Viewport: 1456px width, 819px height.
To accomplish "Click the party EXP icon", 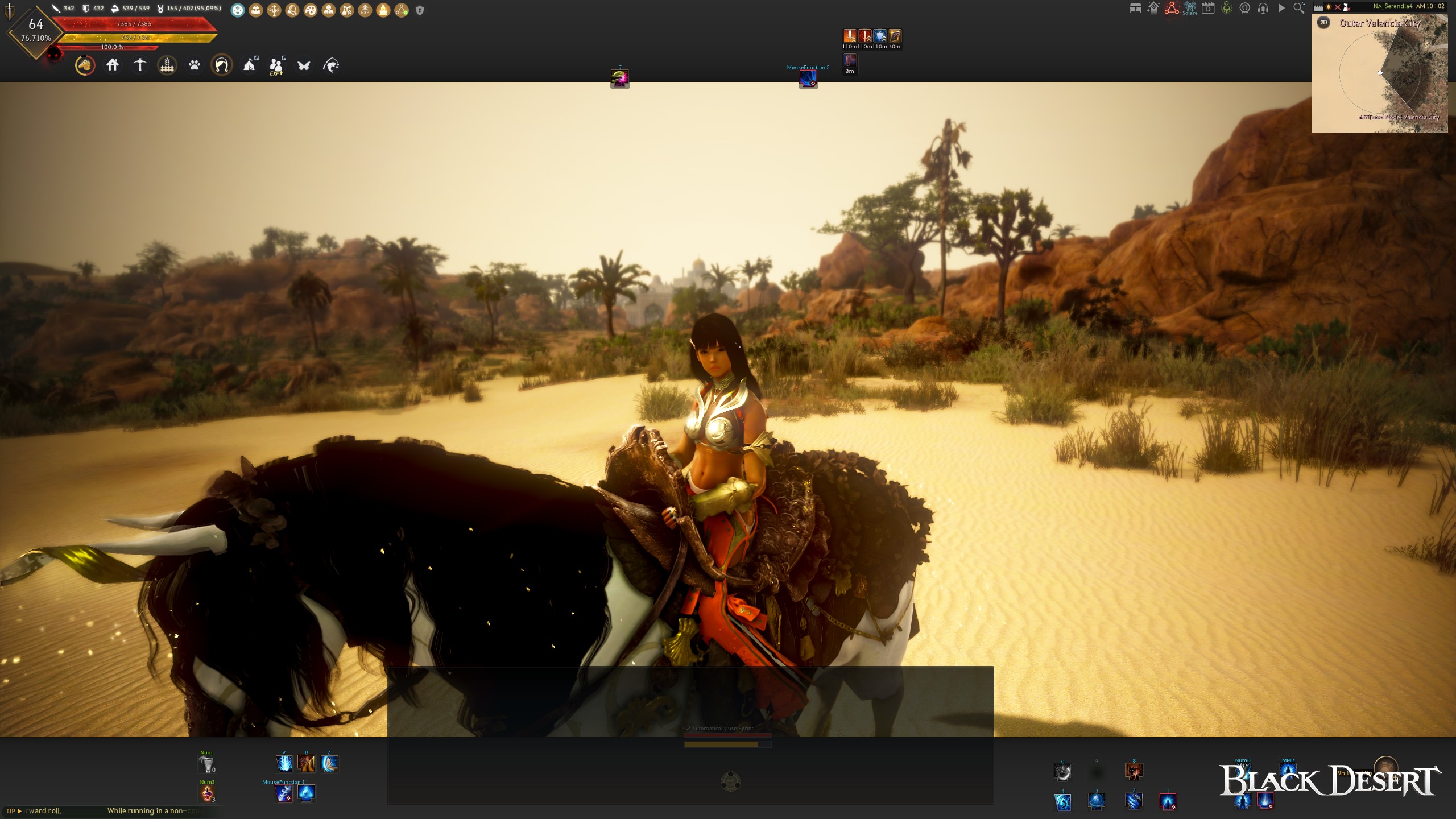I will (x=276, y=66).
